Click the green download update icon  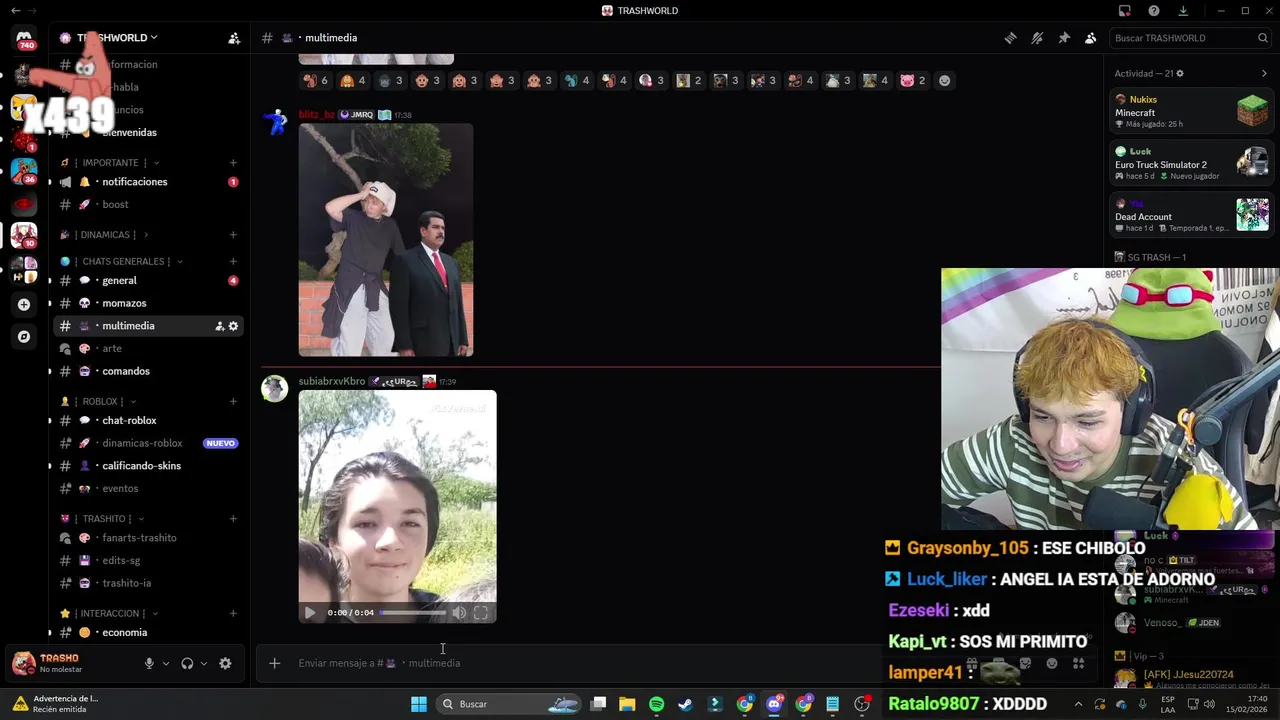(x=1183, y=11)
